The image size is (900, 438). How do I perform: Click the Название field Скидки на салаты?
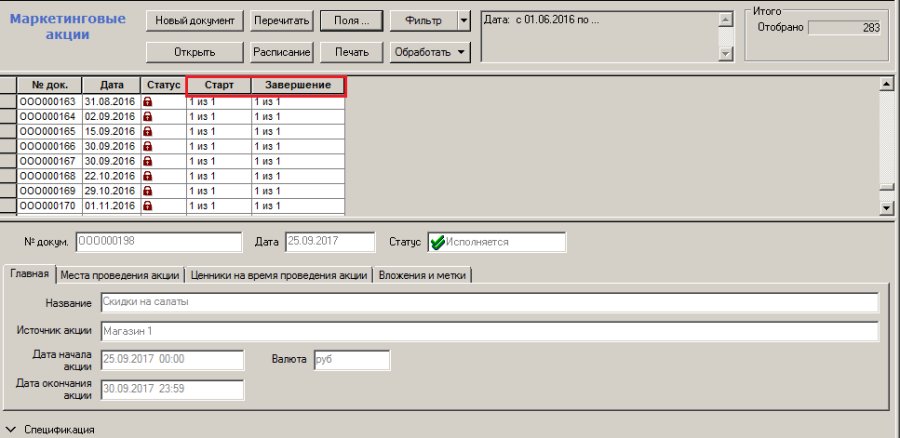(490, 302)
